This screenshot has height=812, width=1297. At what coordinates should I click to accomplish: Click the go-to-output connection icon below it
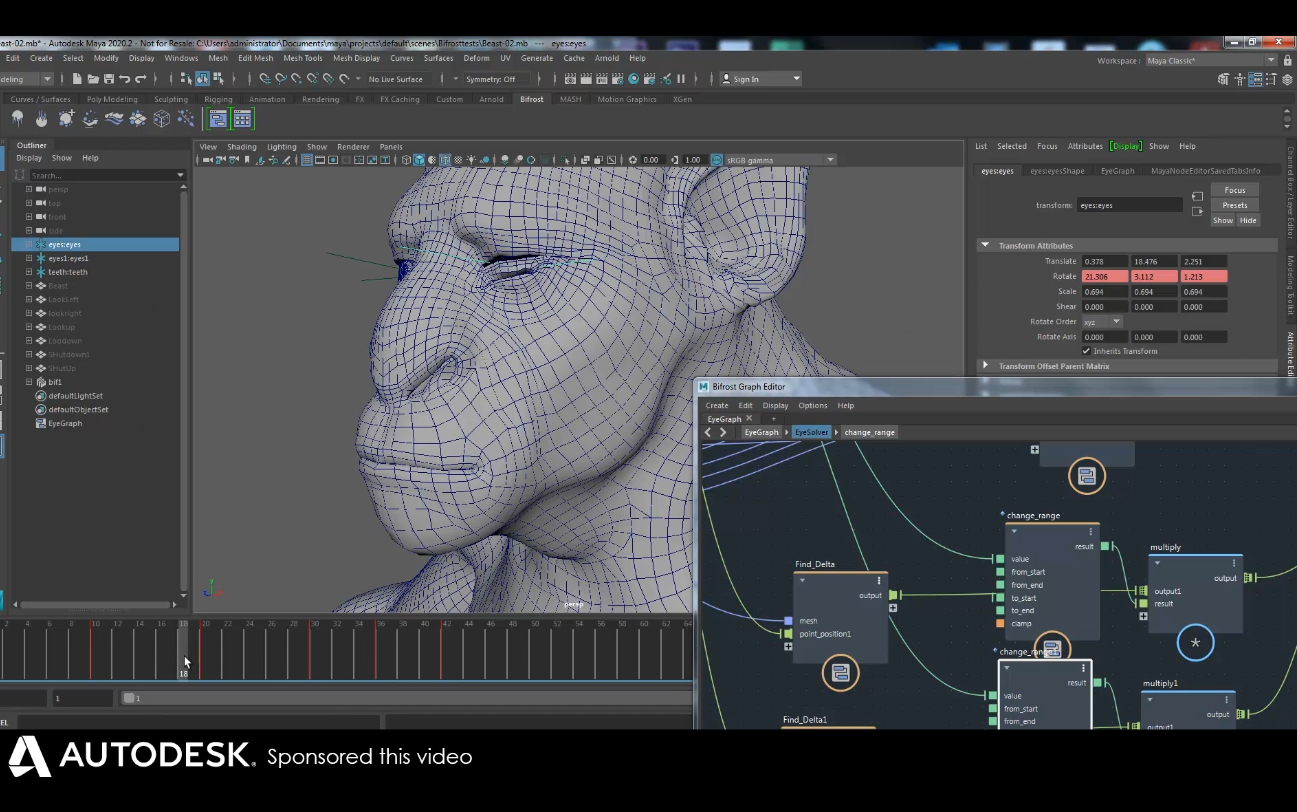click(1197, 211)
